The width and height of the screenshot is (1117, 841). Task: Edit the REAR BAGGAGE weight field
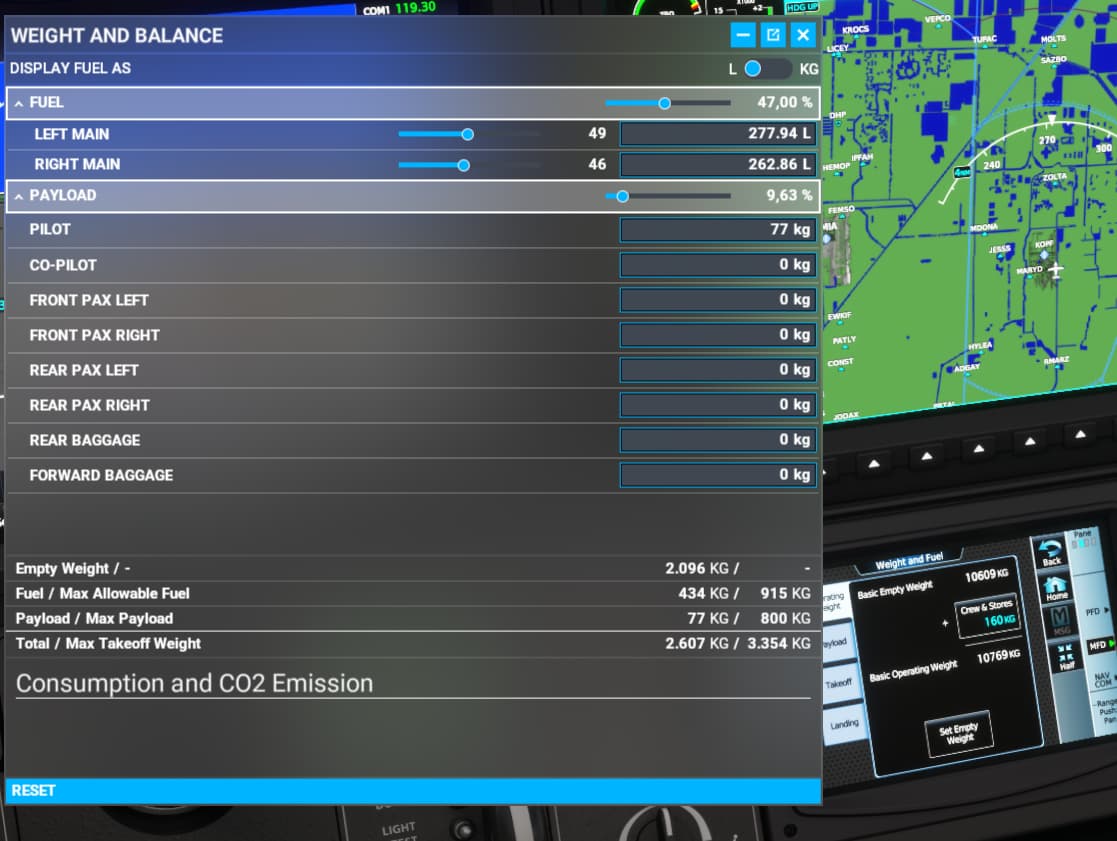pyautogui.click(x=718, y=439)
